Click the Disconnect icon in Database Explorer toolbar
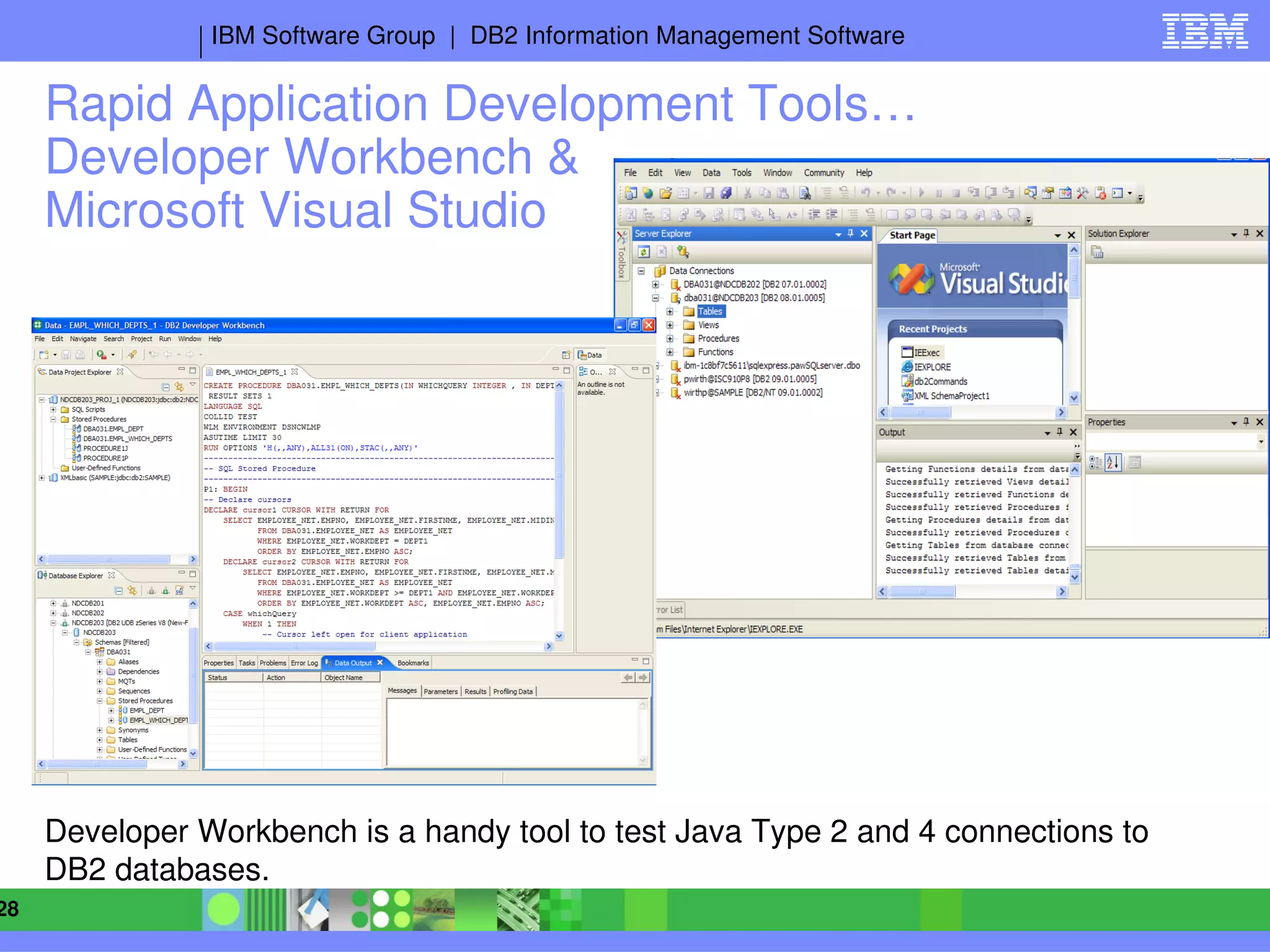This screenshot has width=1270, height=952. coord(151,591)
